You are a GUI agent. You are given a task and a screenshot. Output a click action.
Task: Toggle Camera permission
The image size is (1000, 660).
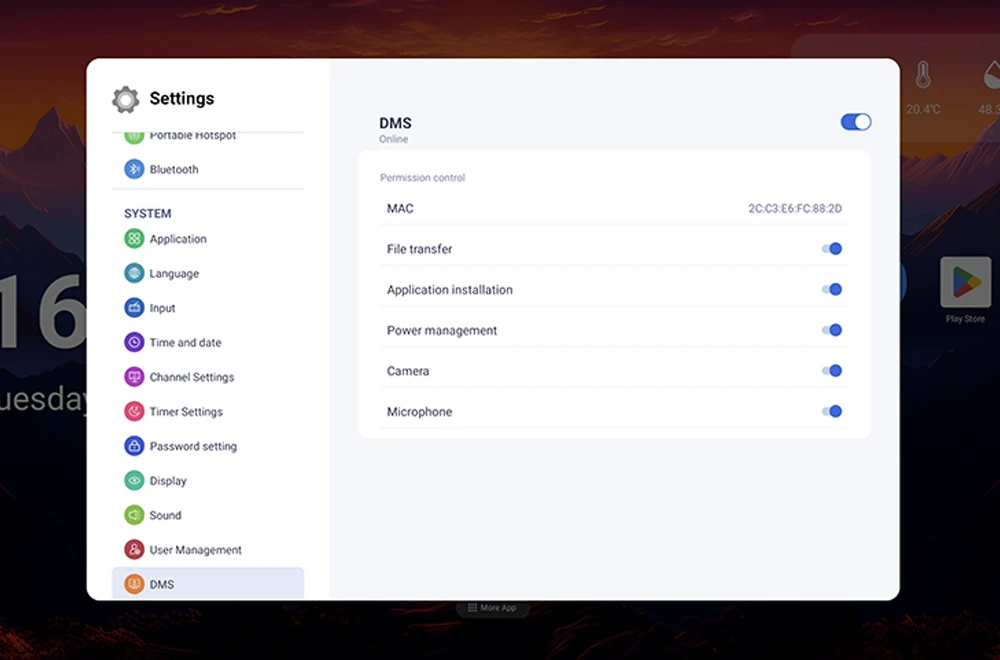pyautogui.click(x=832, y=370)
